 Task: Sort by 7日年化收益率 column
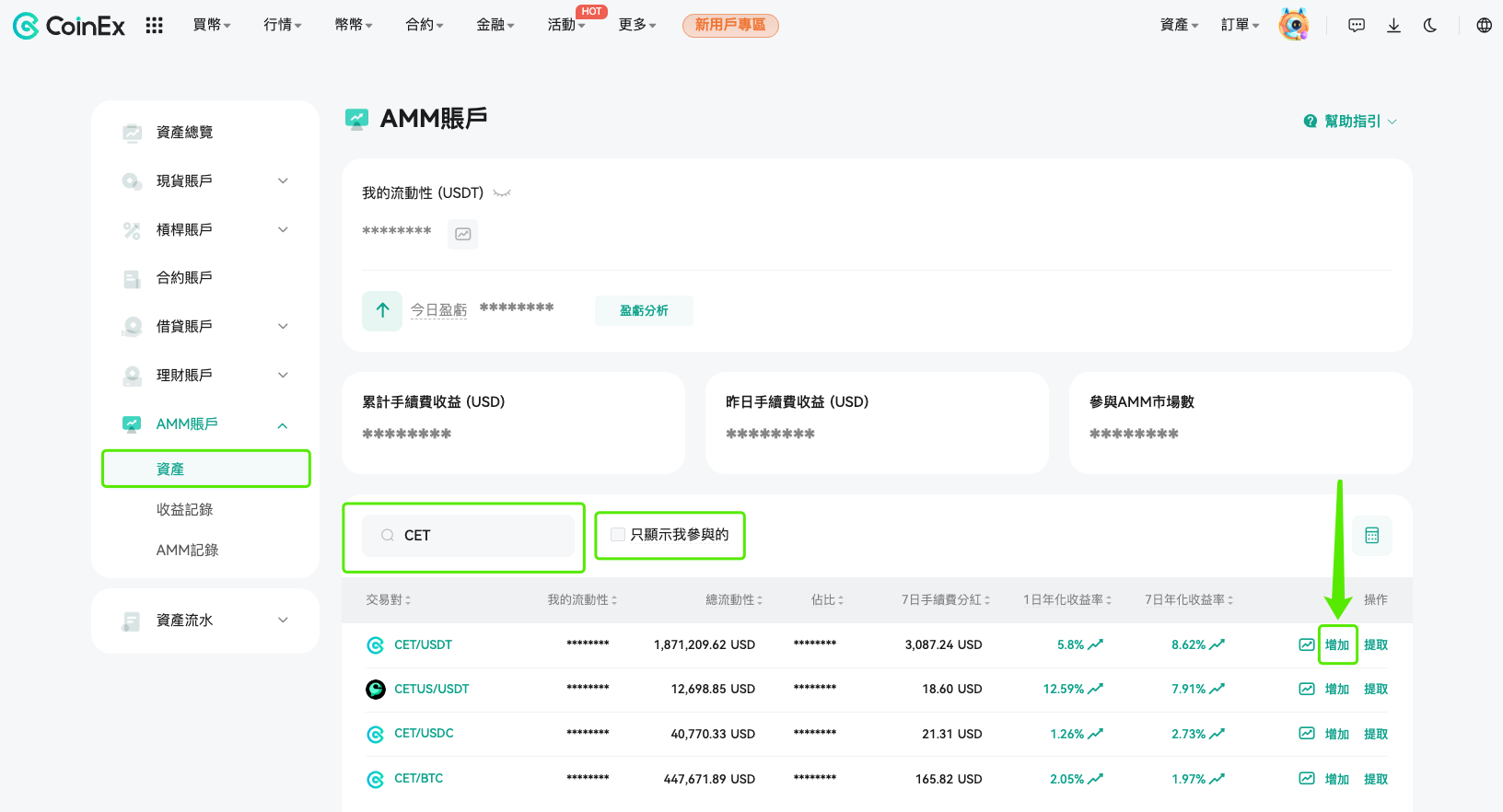[x=1189, y=600]
